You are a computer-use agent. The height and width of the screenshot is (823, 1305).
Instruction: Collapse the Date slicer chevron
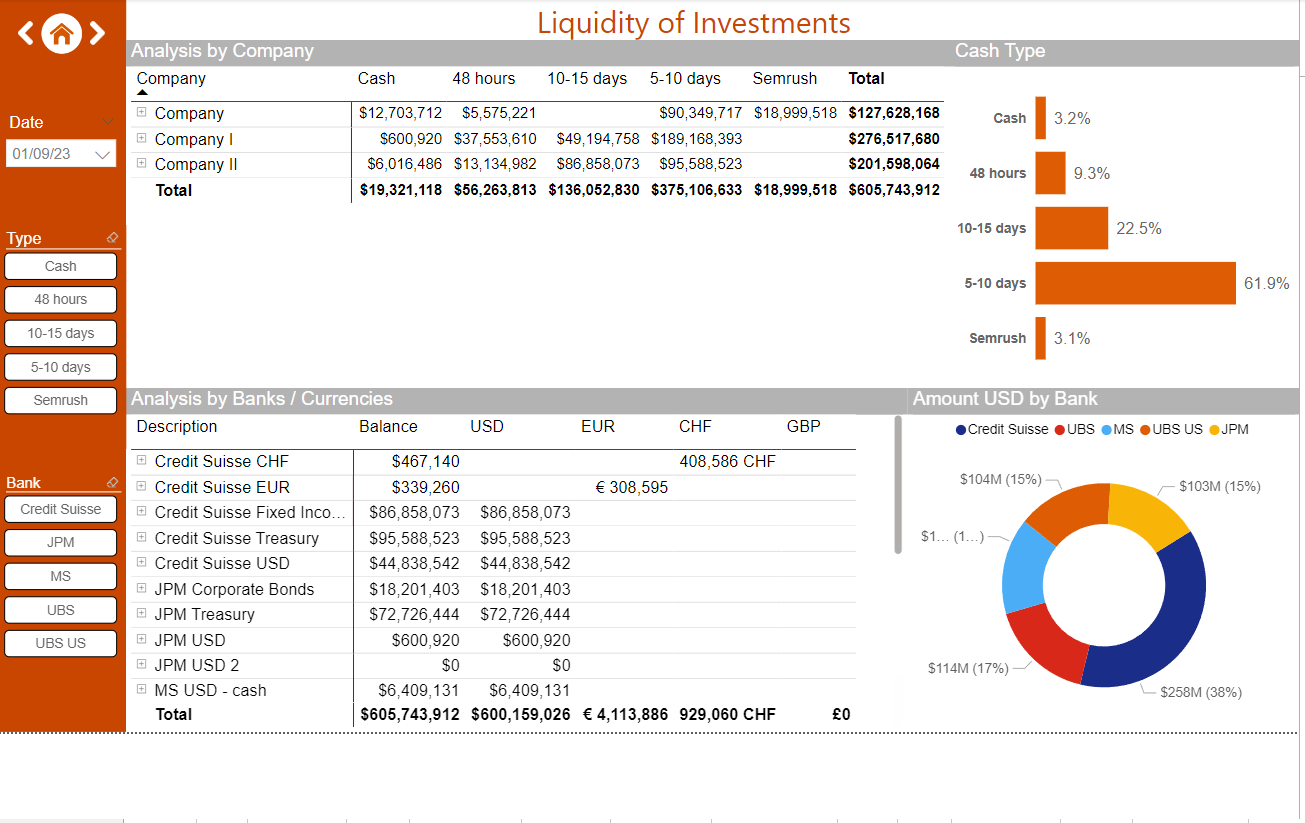(108, 122)
